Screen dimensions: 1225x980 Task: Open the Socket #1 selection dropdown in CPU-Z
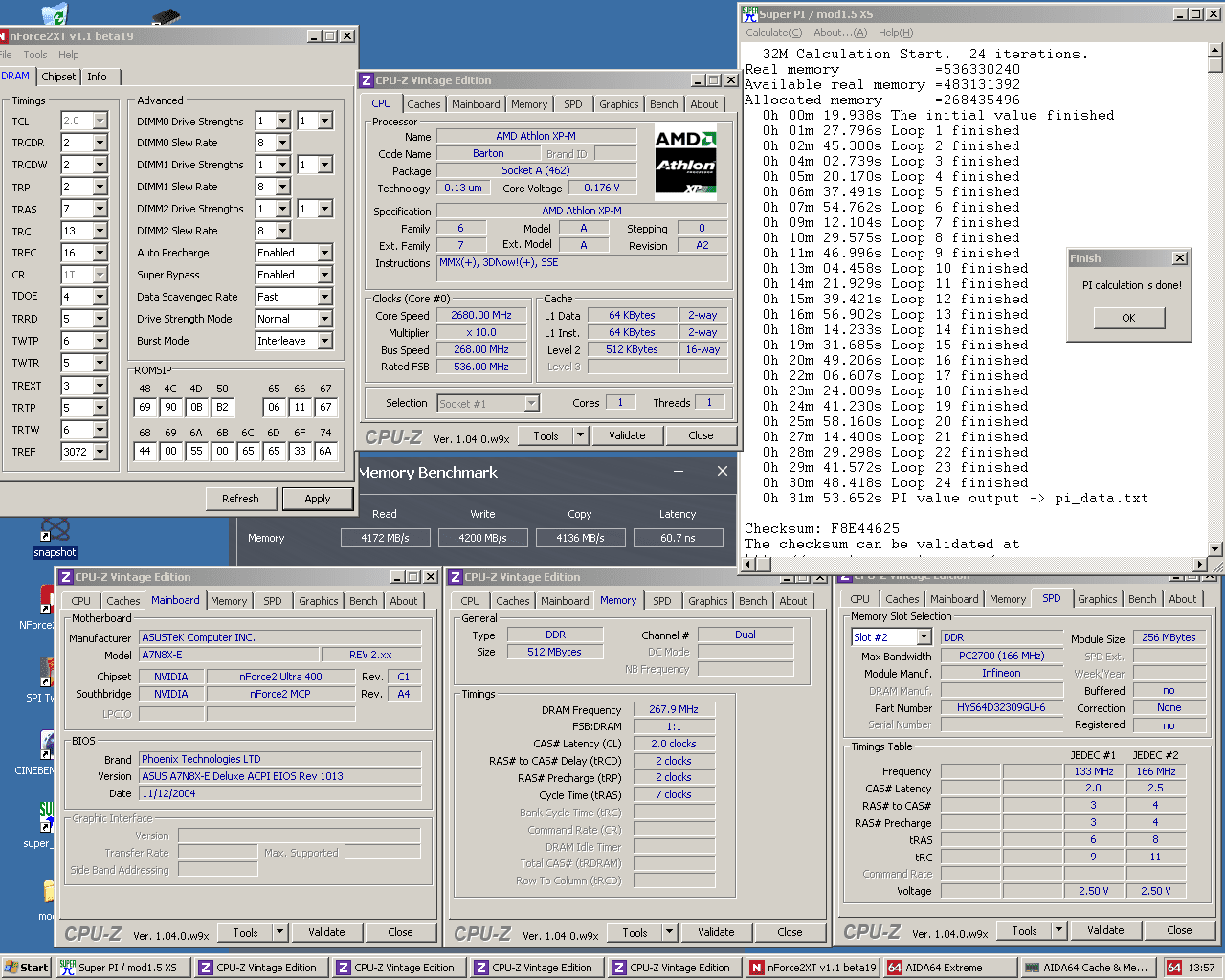point(532,403)
